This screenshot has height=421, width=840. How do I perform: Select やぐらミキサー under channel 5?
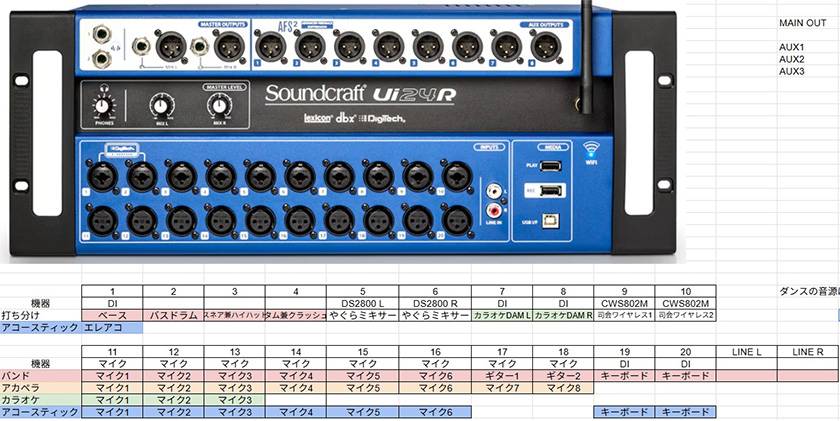click(x=363, y=315)
